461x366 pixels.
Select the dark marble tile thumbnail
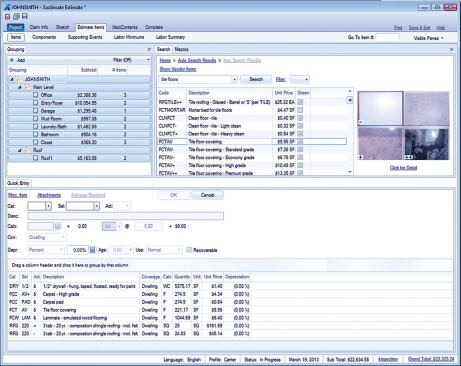click(427, 144)
